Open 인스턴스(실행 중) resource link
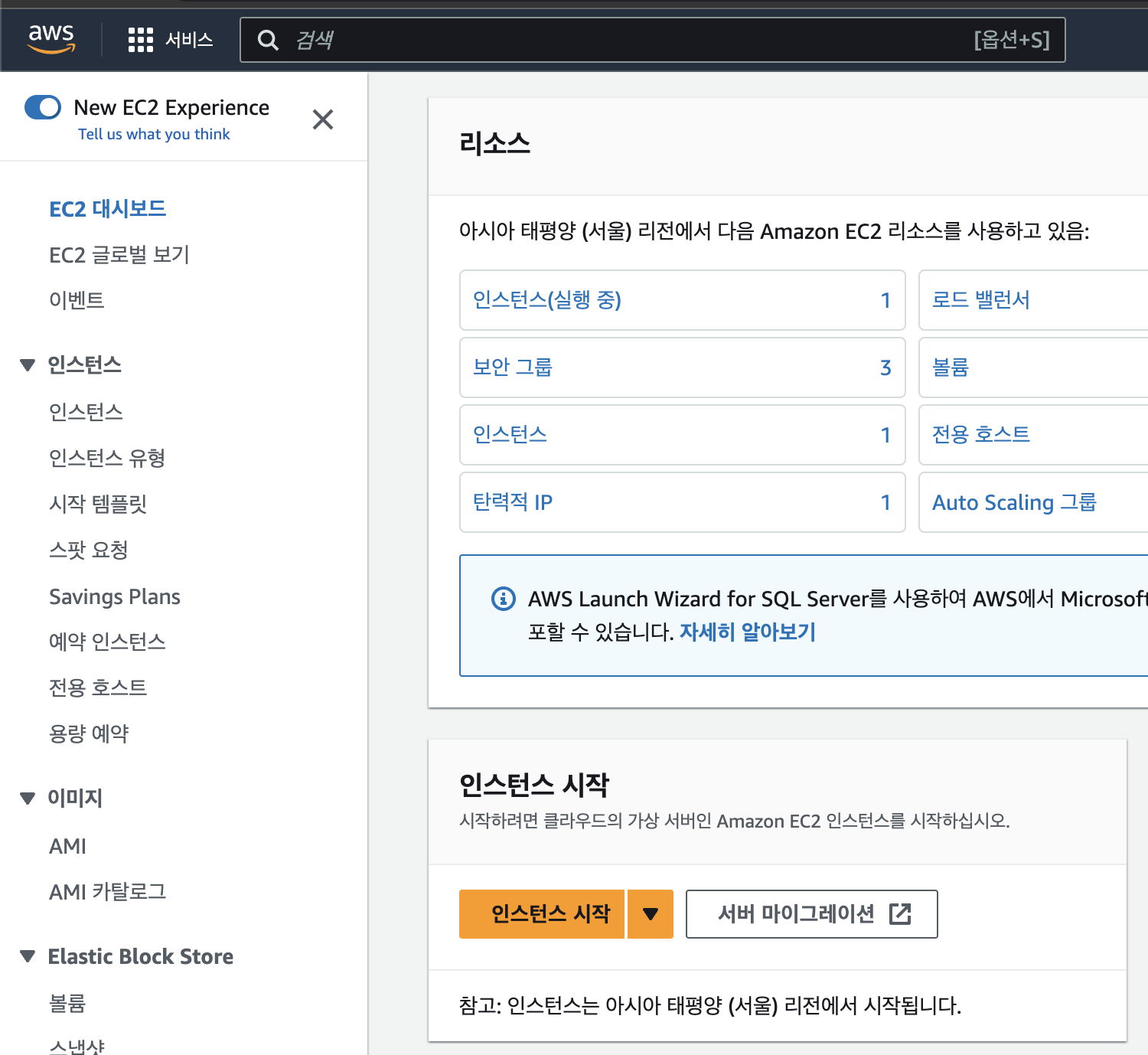The height and width of the screenshot is (1055, 1148). click(x=547, y=299)
